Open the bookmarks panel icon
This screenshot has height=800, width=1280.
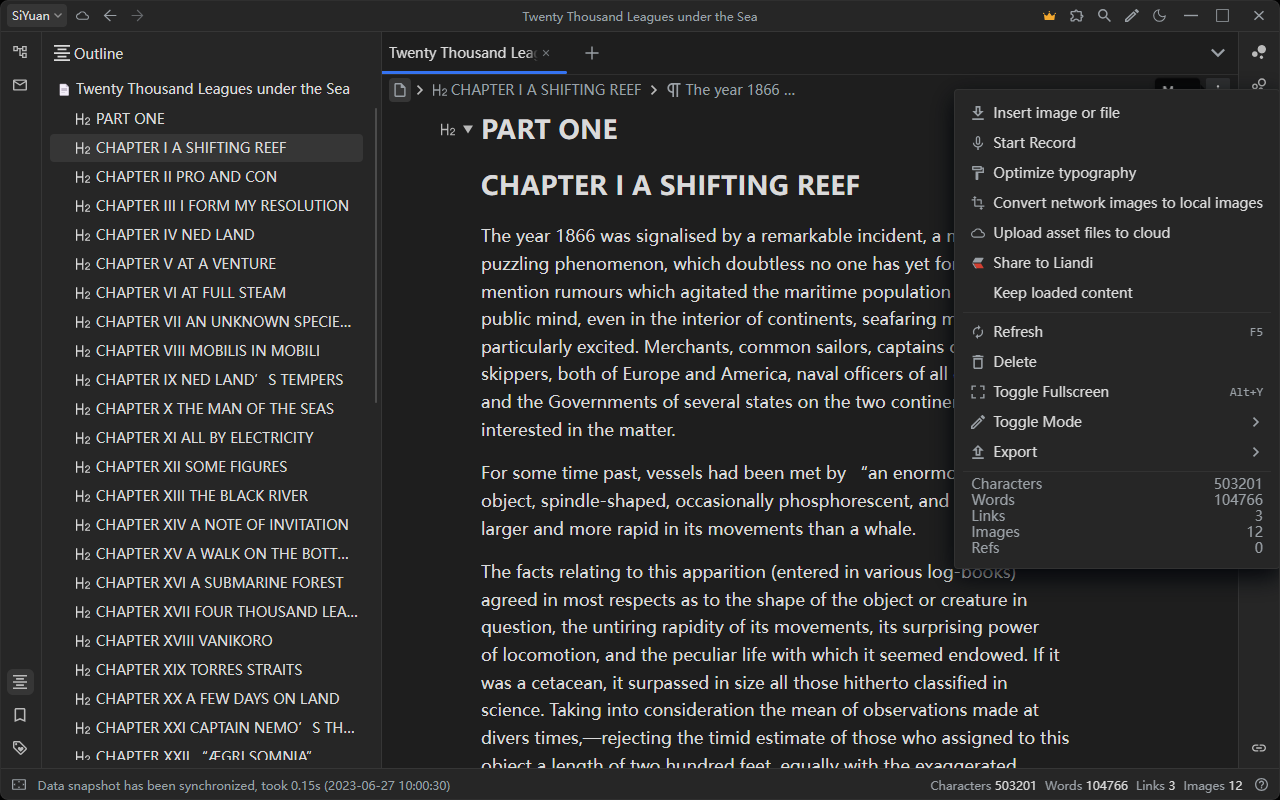click(x=20, y=714)
